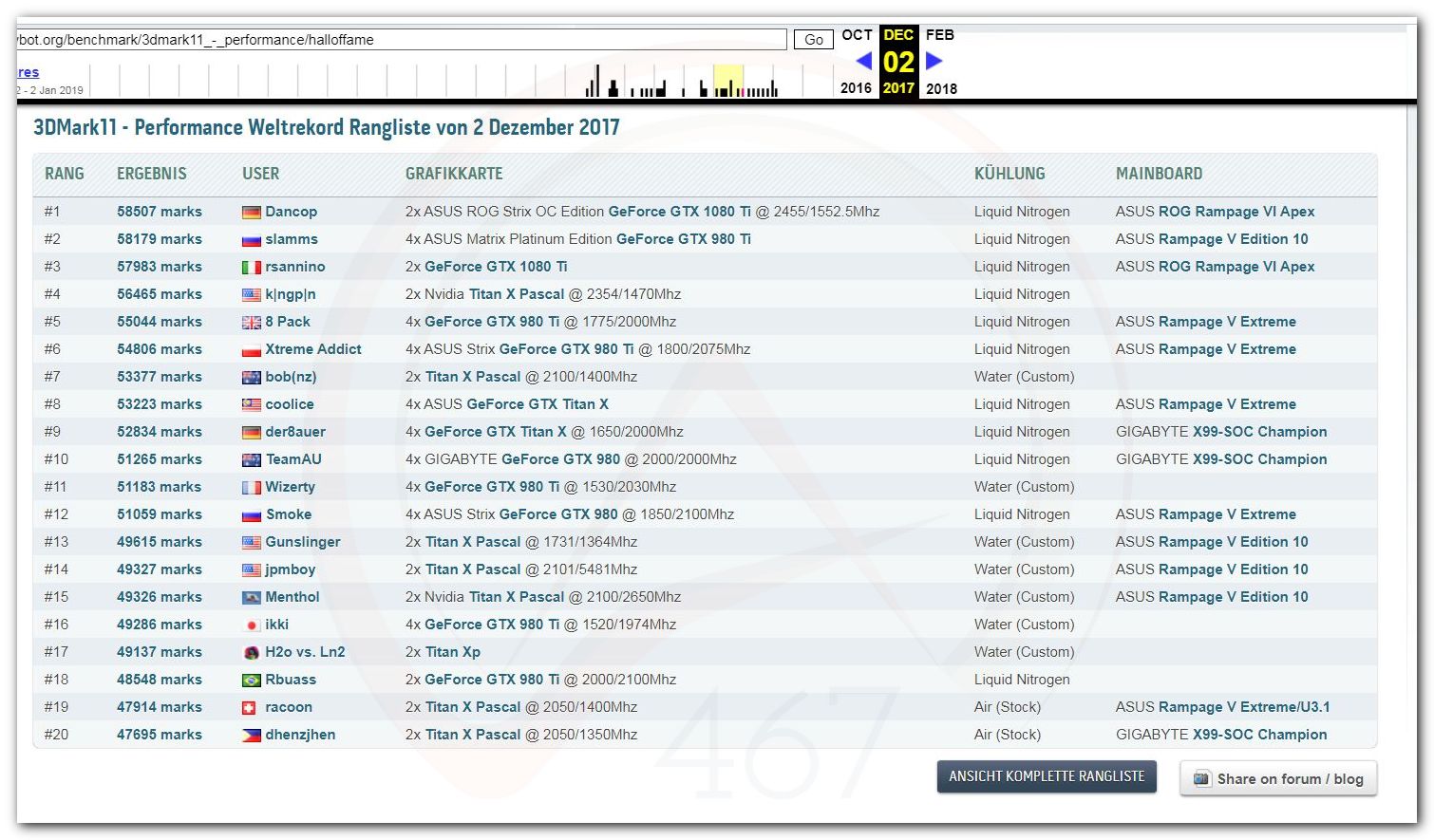The image size is (1434, 840).
Task: Open user profile link Xtreme Addict
Action: 313,349
